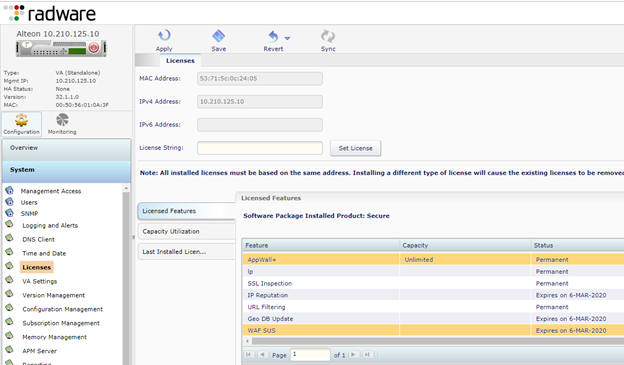The height and width of the screenshot is (365, 624).
Task: Select the lp feature row
Action: pos(433,271)
